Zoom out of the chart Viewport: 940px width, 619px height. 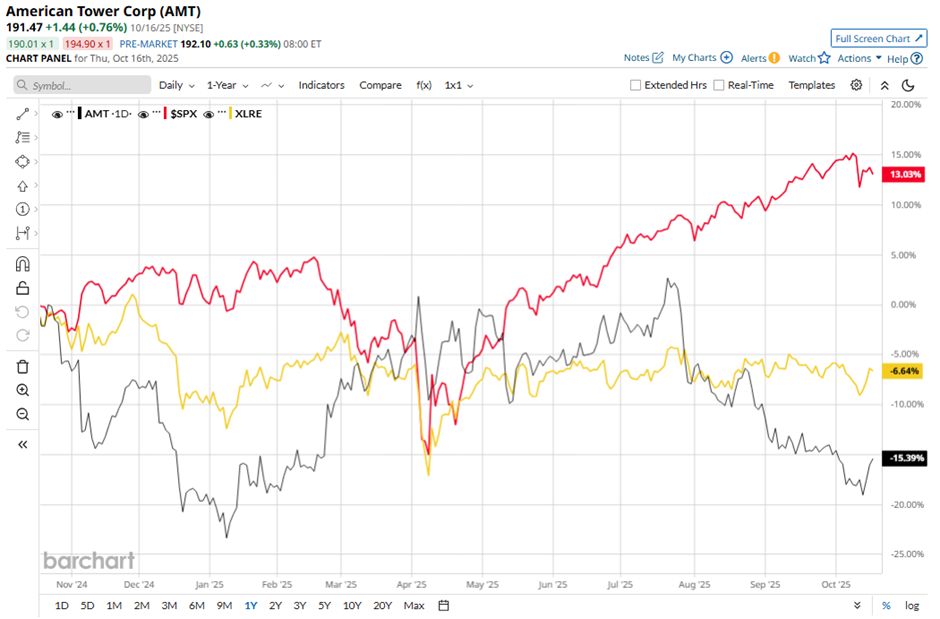click(x=22, y=414)
